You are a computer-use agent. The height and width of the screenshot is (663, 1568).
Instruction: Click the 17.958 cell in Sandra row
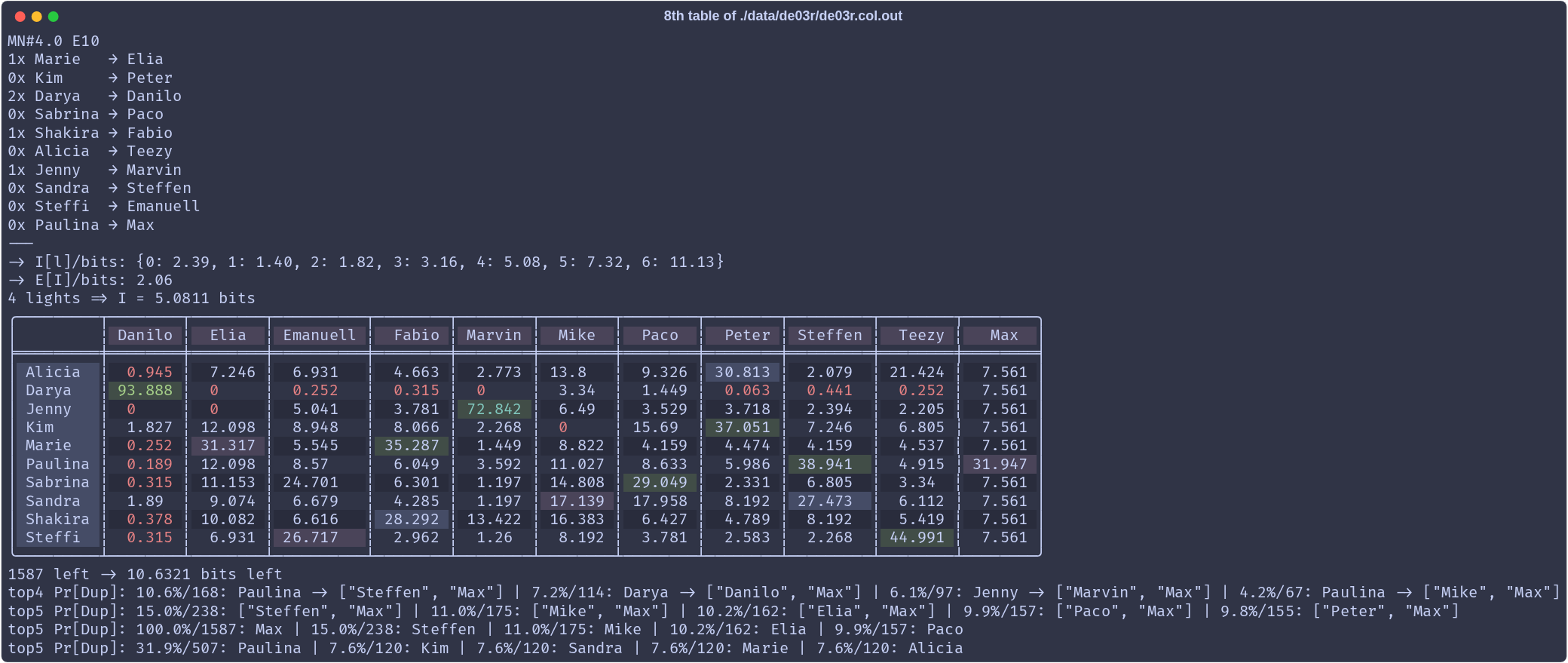point(660,501)
